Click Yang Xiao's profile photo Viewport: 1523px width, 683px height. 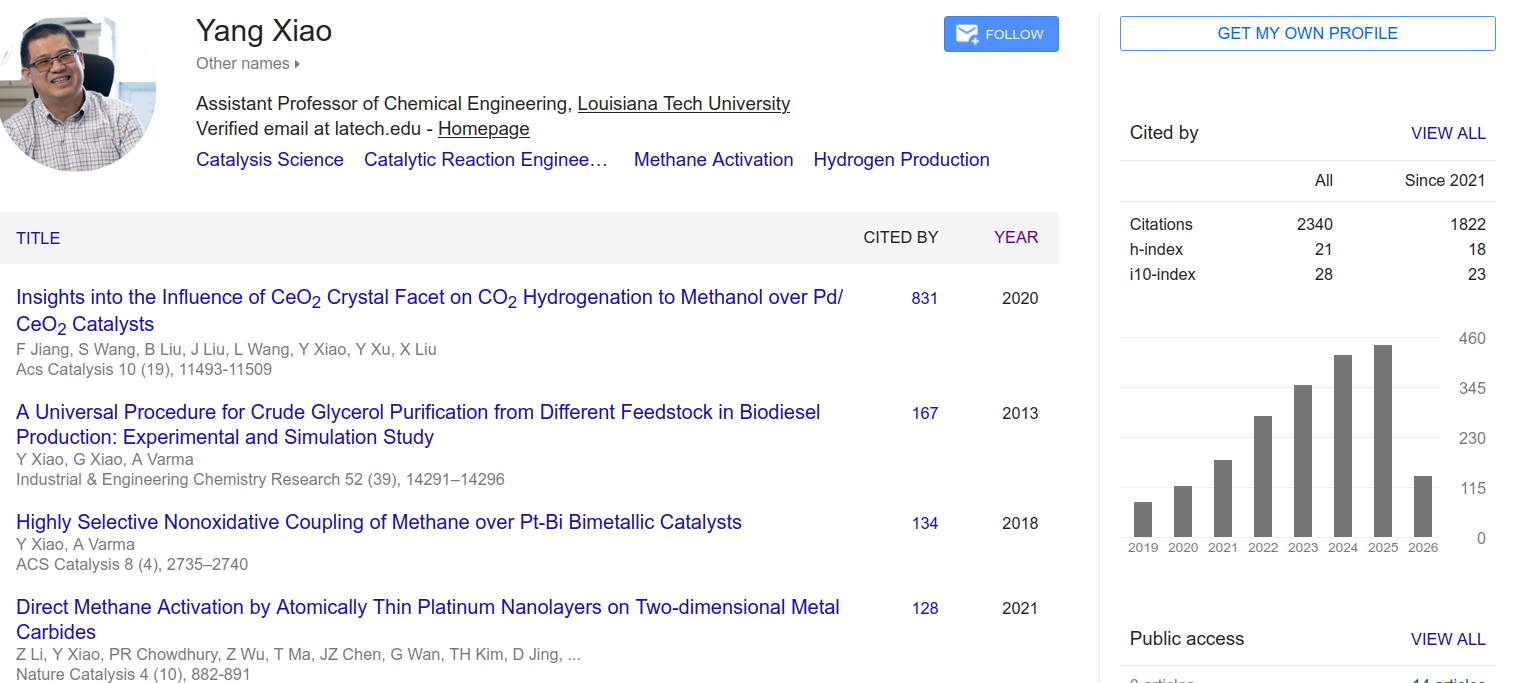pos(78,95)
